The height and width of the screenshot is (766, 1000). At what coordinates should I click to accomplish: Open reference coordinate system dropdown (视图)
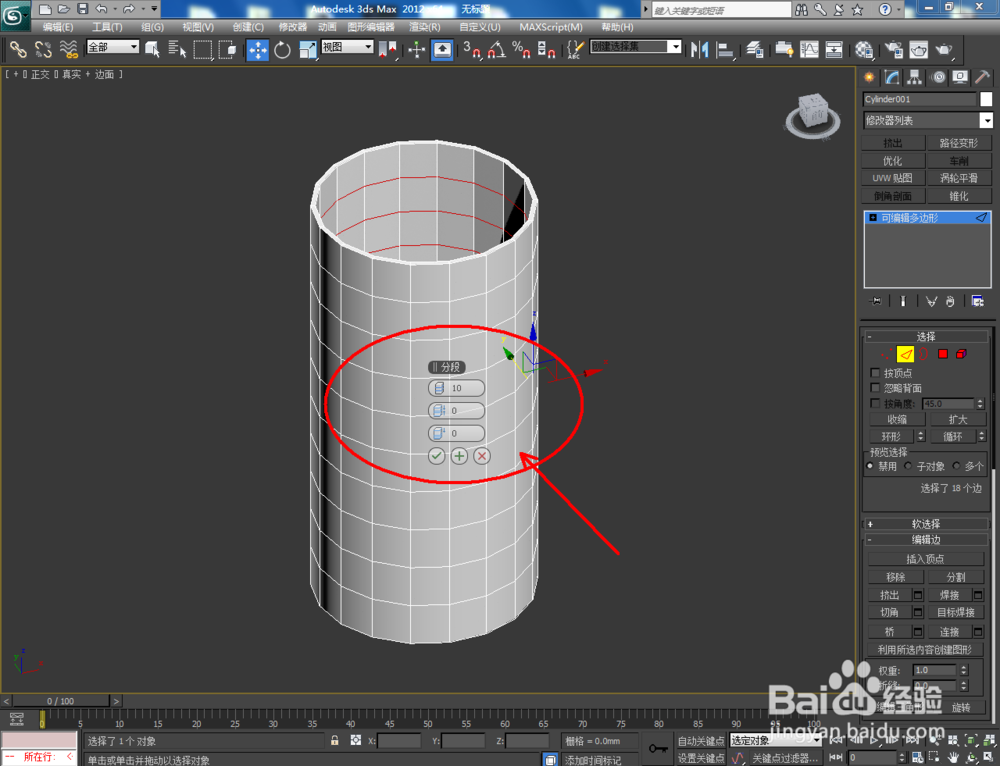[347, 47]
